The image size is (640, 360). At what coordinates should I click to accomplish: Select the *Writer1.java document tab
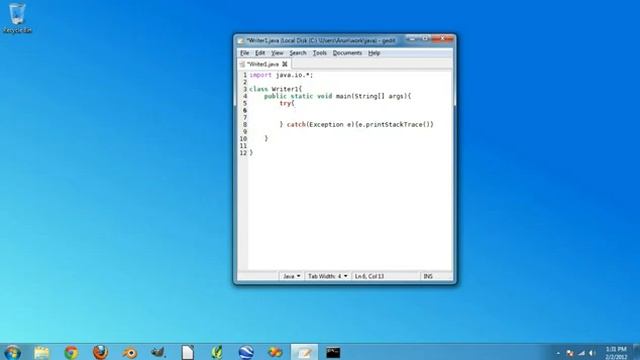(x=263, y=64)
